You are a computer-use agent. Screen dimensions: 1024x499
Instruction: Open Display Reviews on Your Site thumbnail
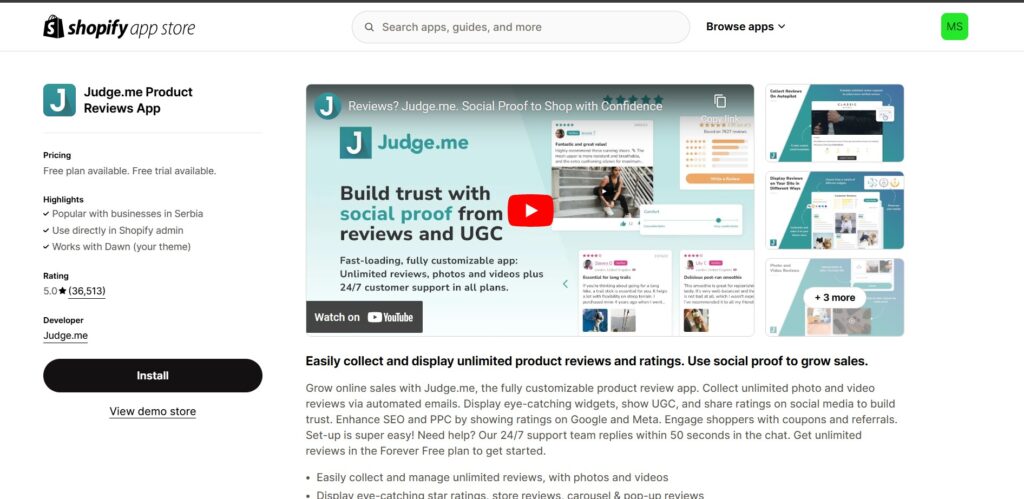pos(835,210)
